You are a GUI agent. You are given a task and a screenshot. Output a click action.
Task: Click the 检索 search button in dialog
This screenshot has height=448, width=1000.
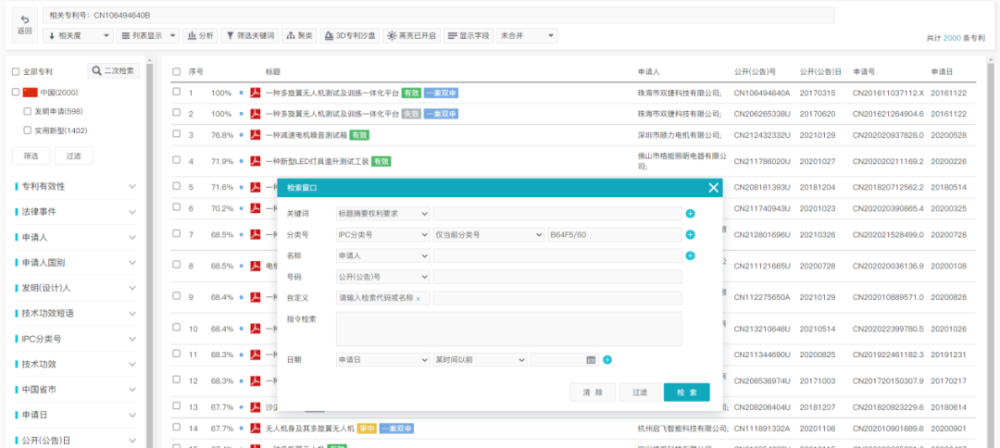(686, 393)
